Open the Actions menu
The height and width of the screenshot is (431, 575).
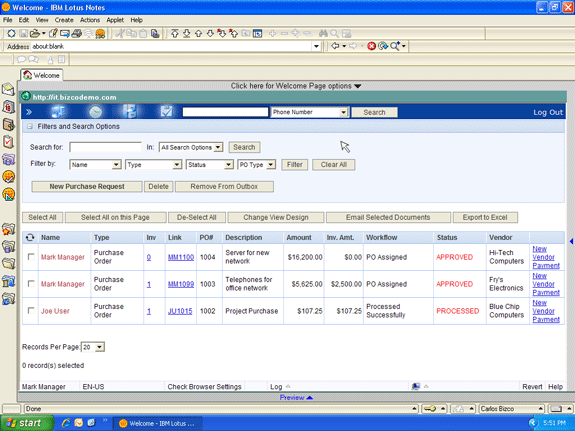coord(90,20)
